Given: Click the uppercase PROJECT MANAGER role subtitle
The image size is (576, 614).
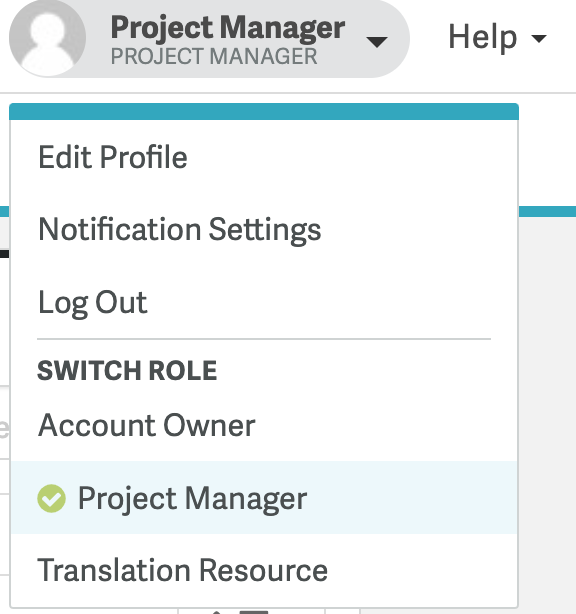Looking at the screenshot, I should click(214, 56).
